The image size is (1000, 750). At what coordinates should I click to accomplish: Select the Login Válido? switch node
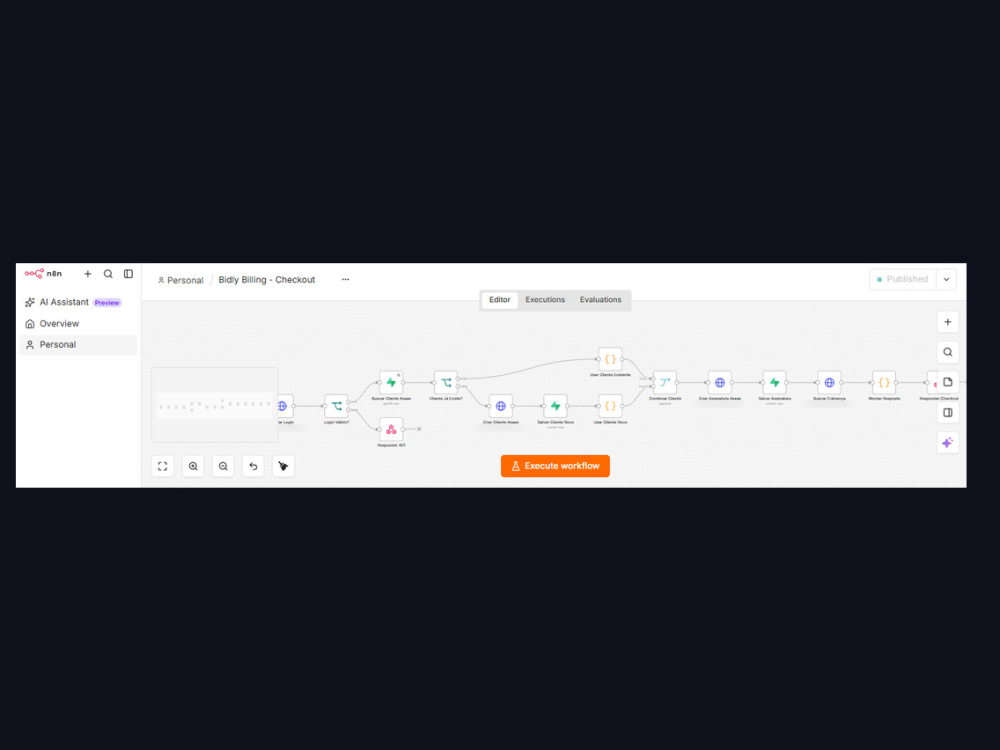point(336,406)
